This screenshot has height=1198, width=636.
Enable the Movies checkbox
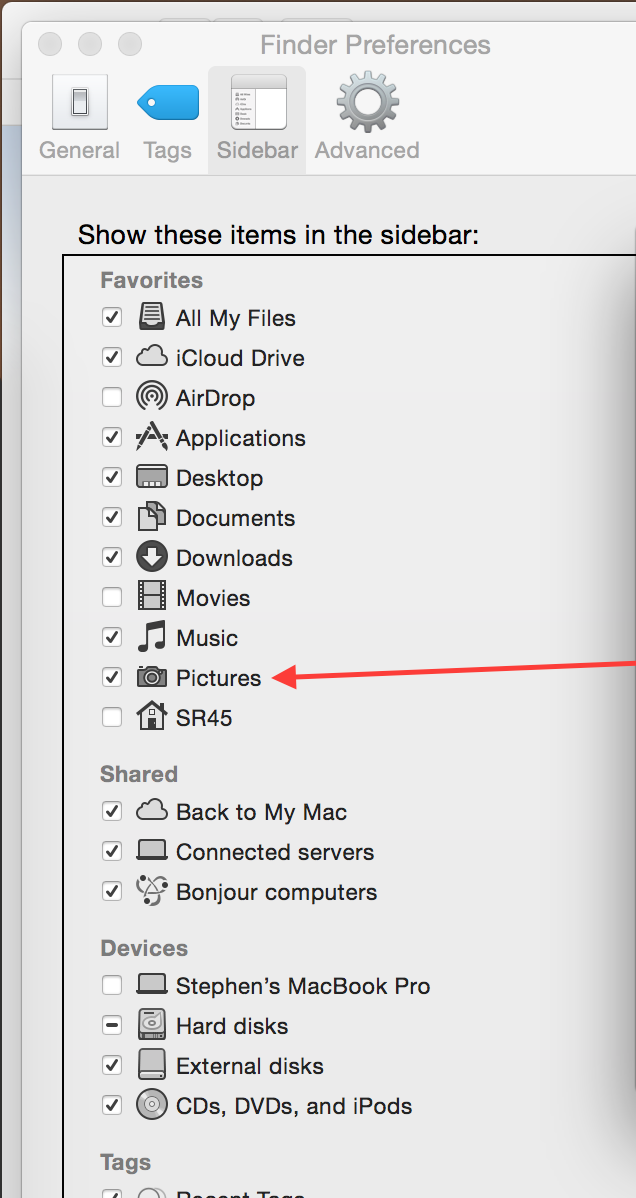[x=112, y=597]
